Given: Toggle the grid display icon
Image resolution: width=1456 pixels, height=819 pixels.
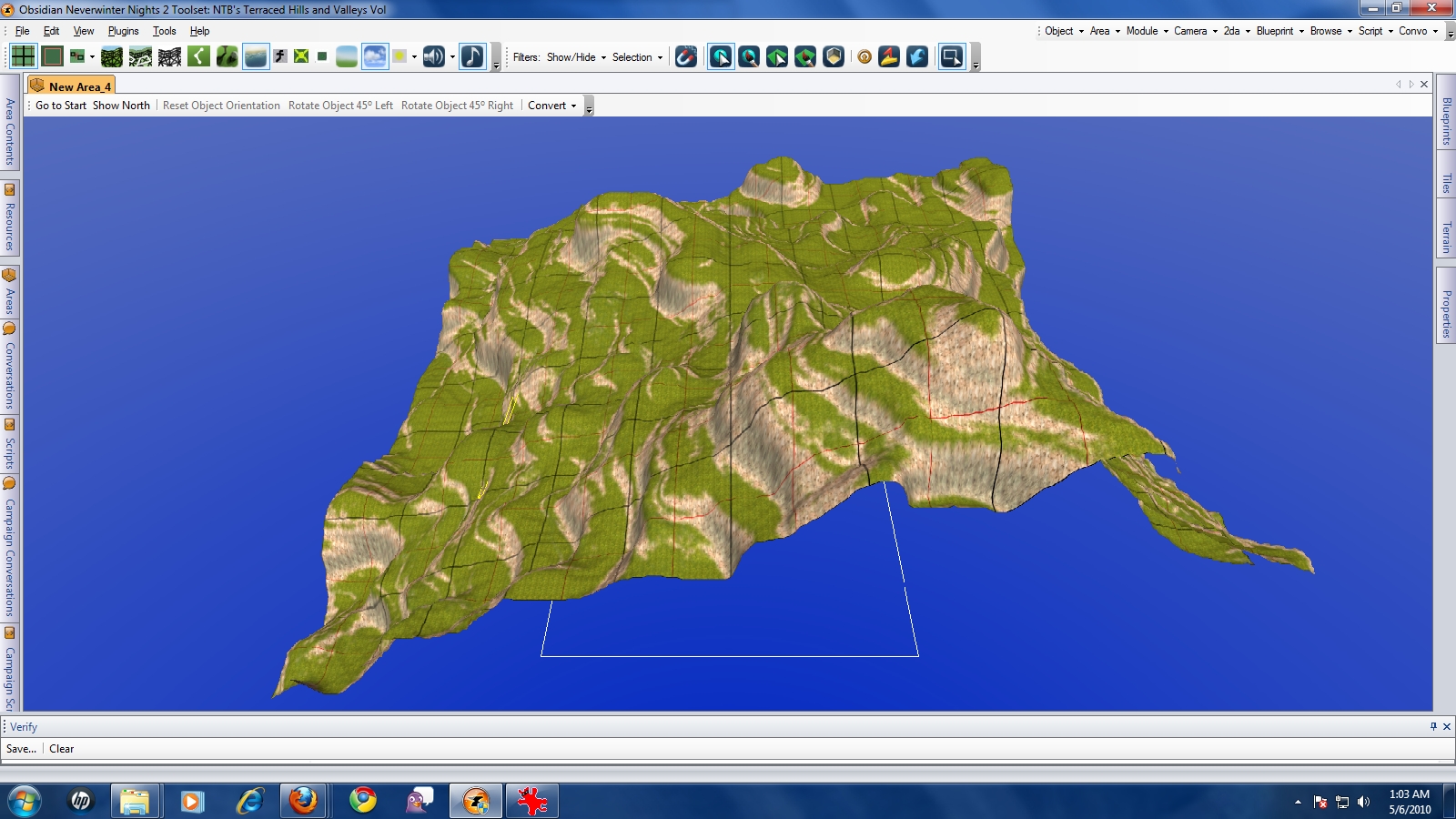Looking at the screenshot, I should pyautogui.click(x=23, y=56).
